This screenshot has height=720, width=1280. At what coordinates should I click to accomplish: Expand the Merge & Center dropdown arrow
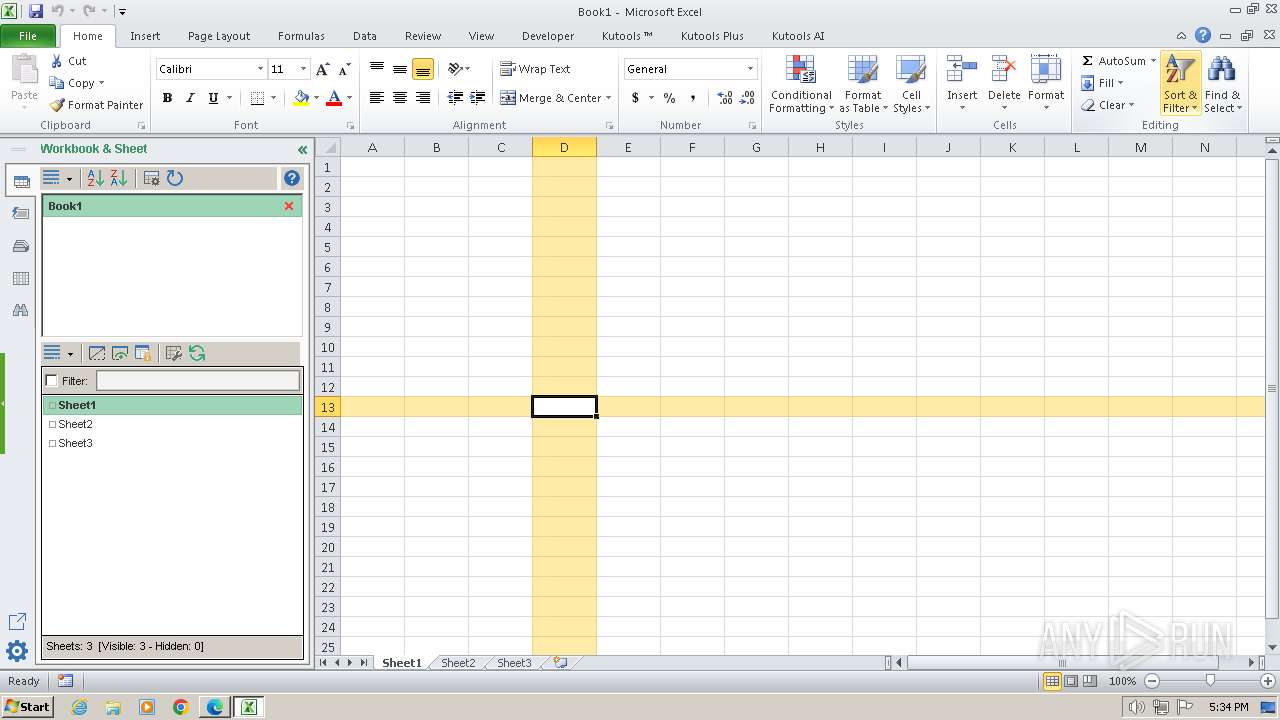coord(609,98)
